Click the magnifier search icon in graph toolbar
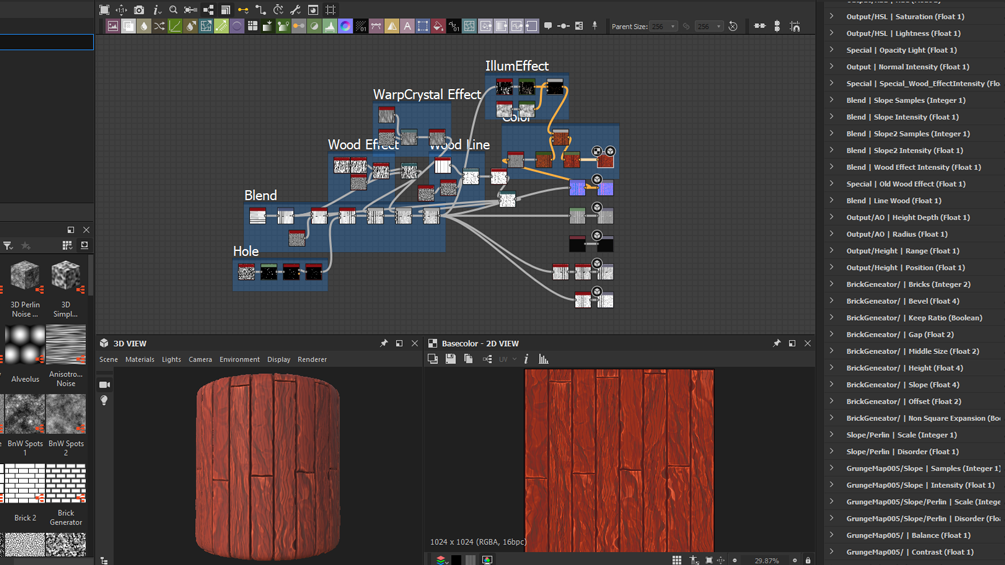The image size is (1005, 565). 173,10
